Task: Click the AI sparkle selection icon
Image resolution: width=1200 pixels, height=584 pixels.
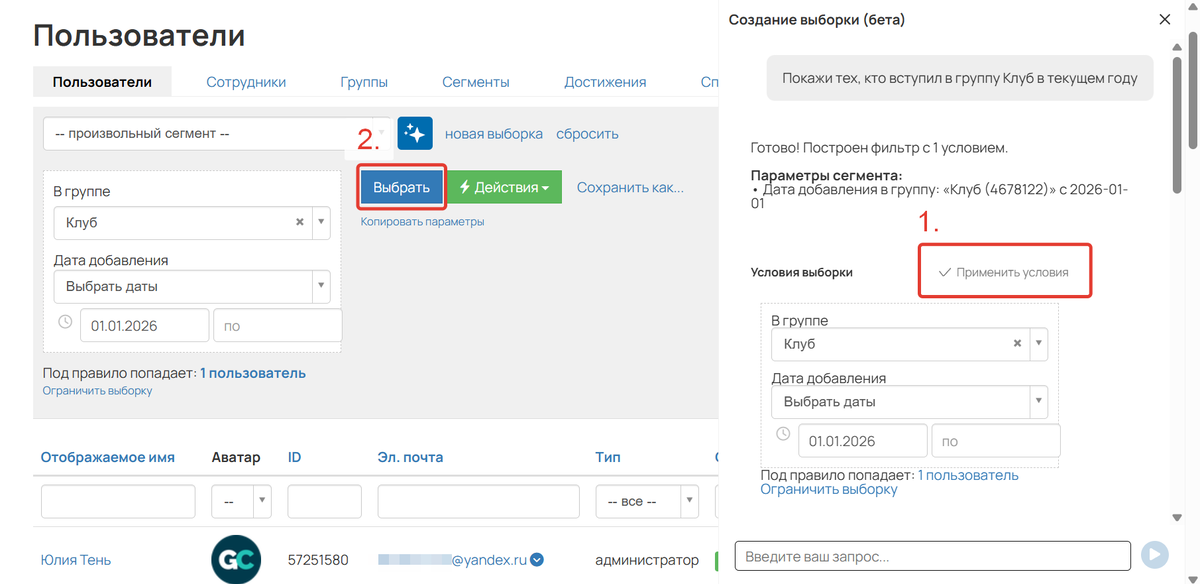Action: tap(415, 133)
